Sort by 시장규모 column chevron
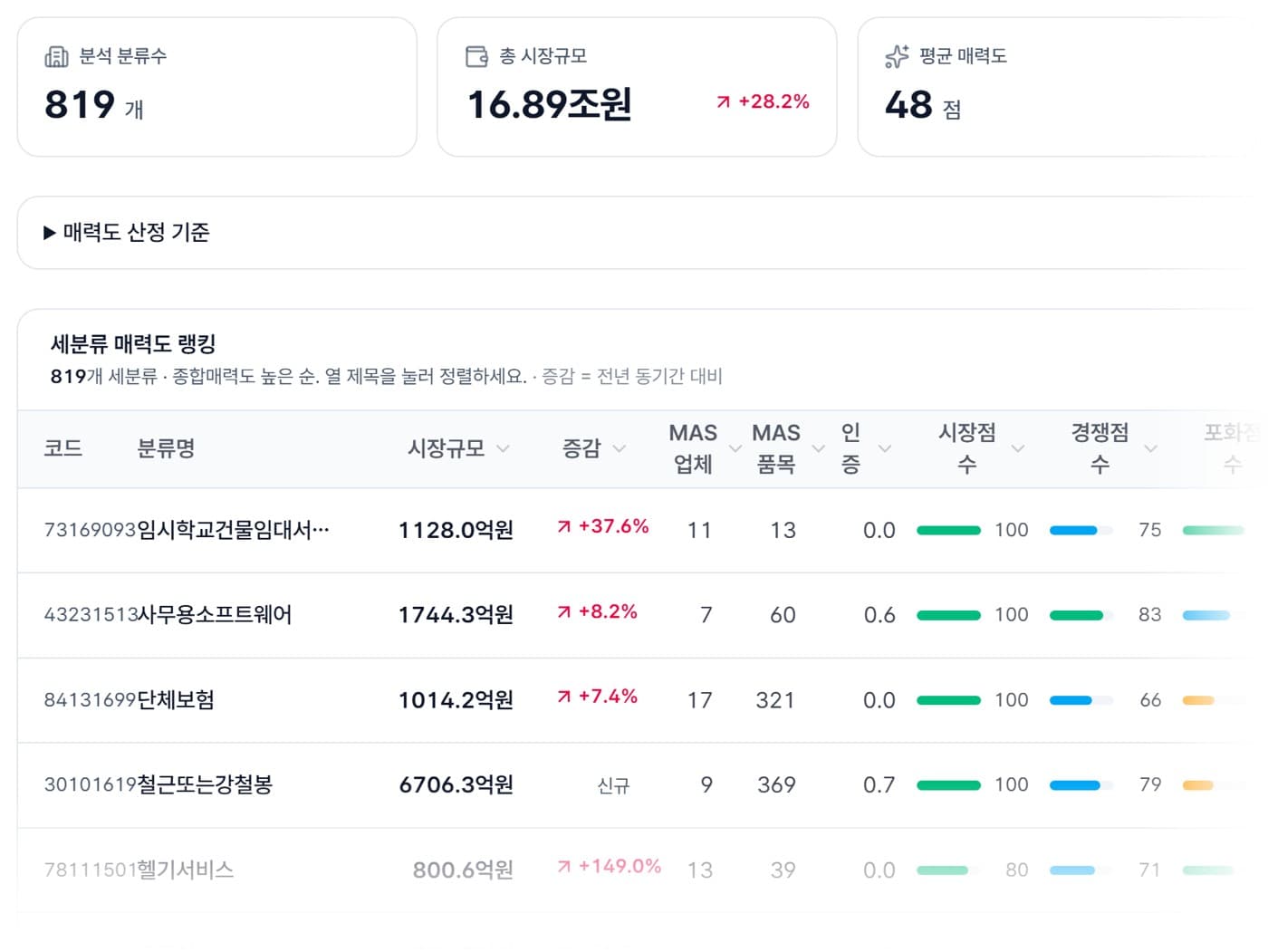The image size is (1268, 952). tap(504, 448)
